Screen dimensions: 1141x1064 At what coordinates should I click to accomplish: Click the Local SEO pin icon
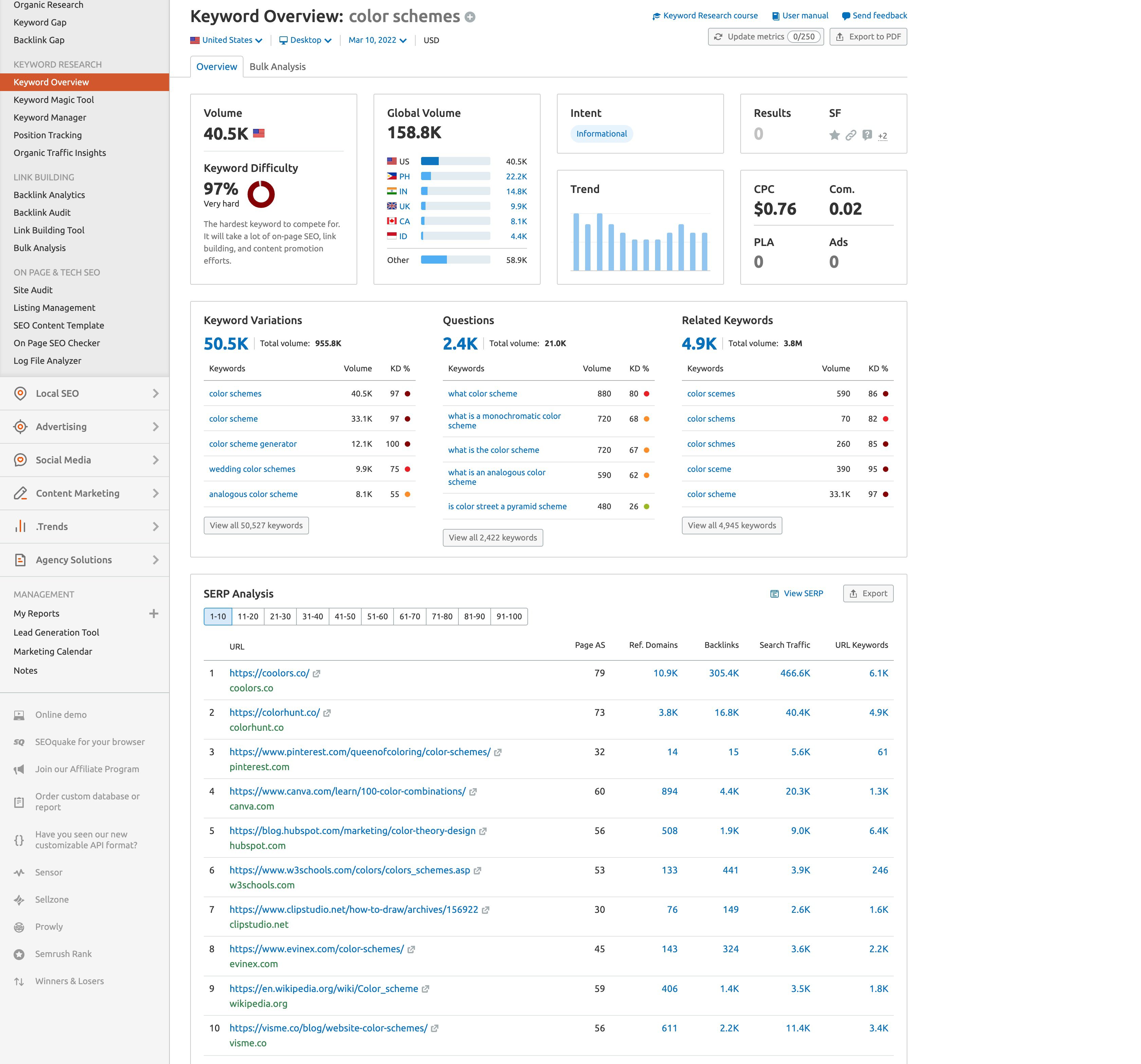point(20,393)
